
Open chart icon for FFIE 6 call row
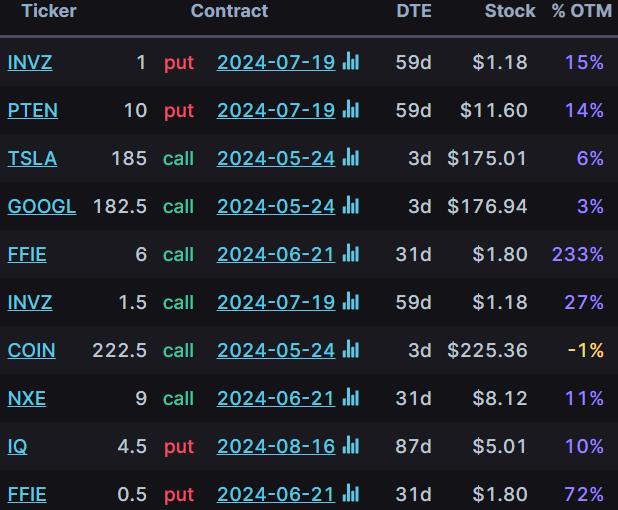[351, 253]
